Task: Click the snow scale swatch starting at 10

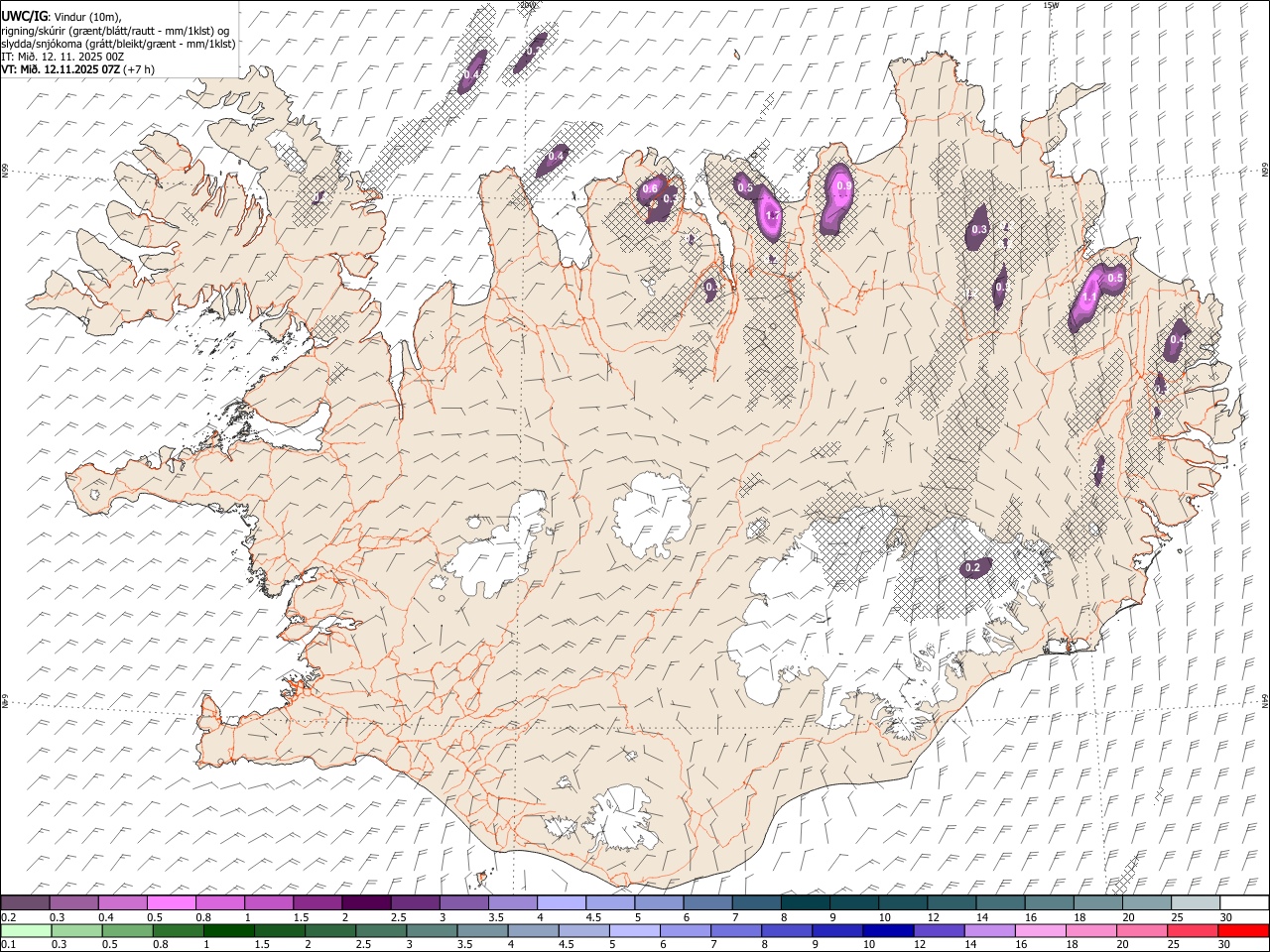Action: pos(902,902)
